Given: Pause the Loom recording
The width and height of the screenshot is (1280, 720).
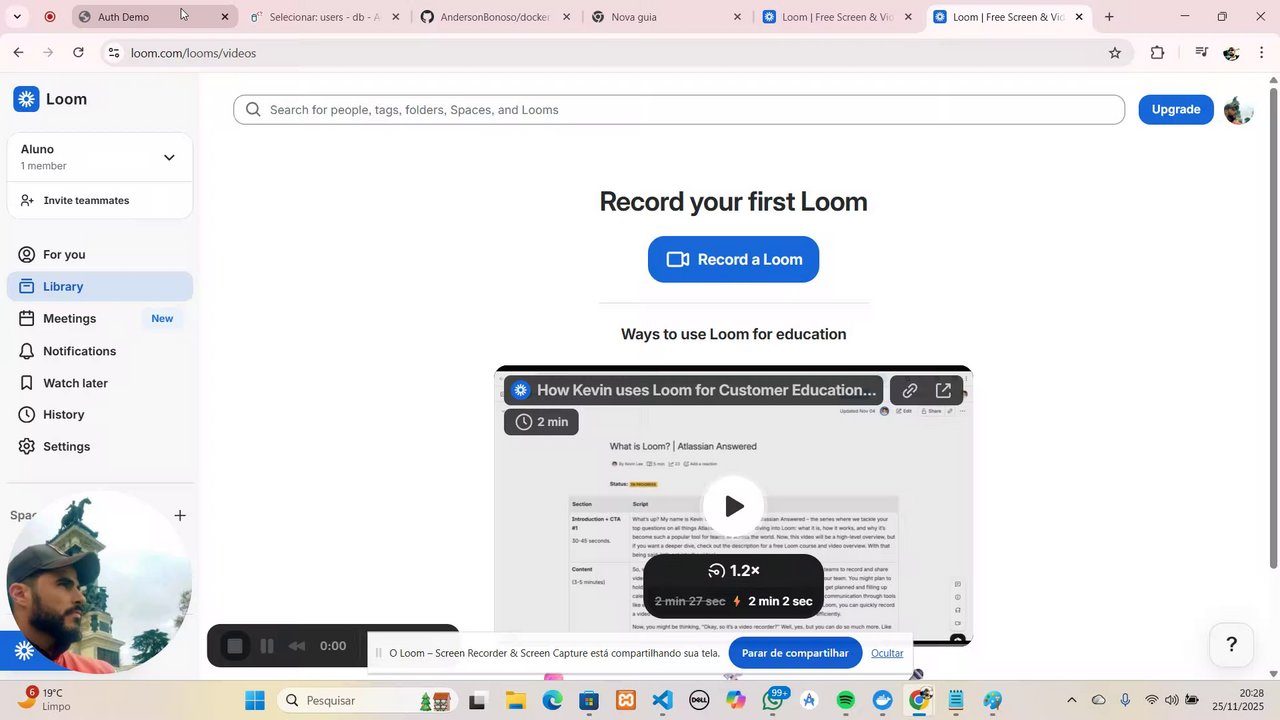Looking at the screenshot, I should coord(267,646).
